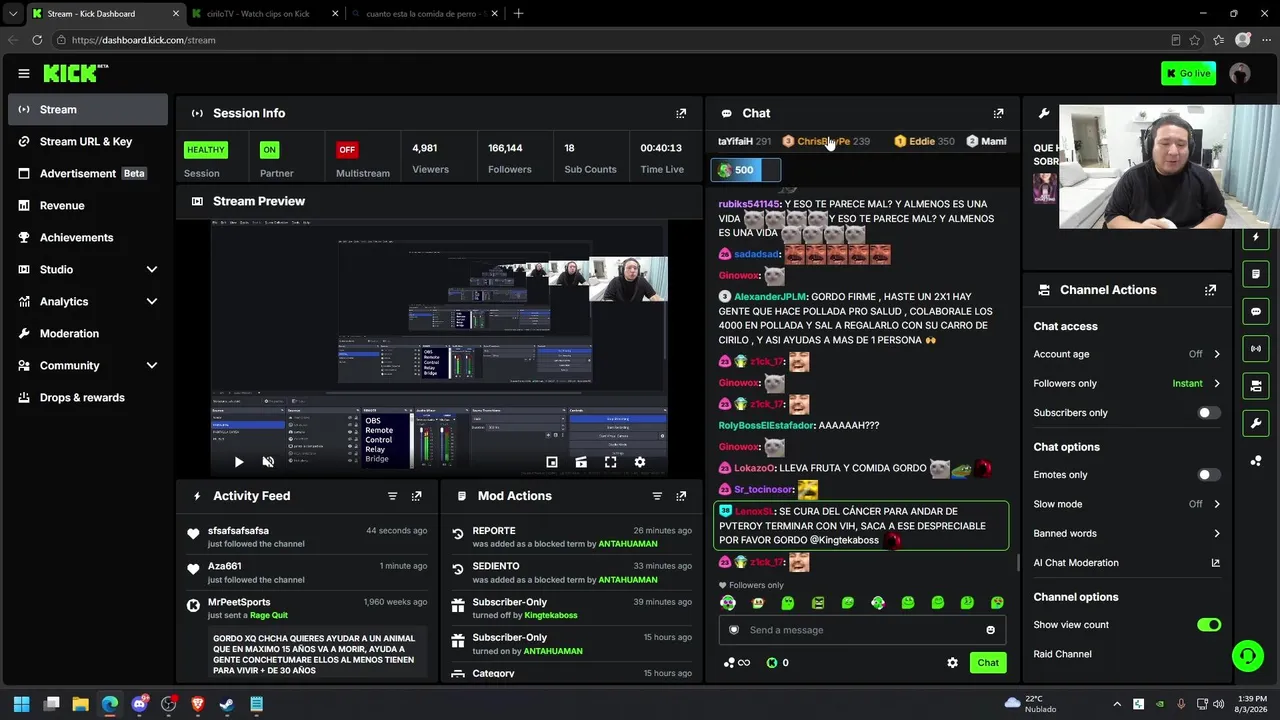Switch to cirilоTV Kick clips browser tab
The image size is (1280, 720).
pos(265,14)
